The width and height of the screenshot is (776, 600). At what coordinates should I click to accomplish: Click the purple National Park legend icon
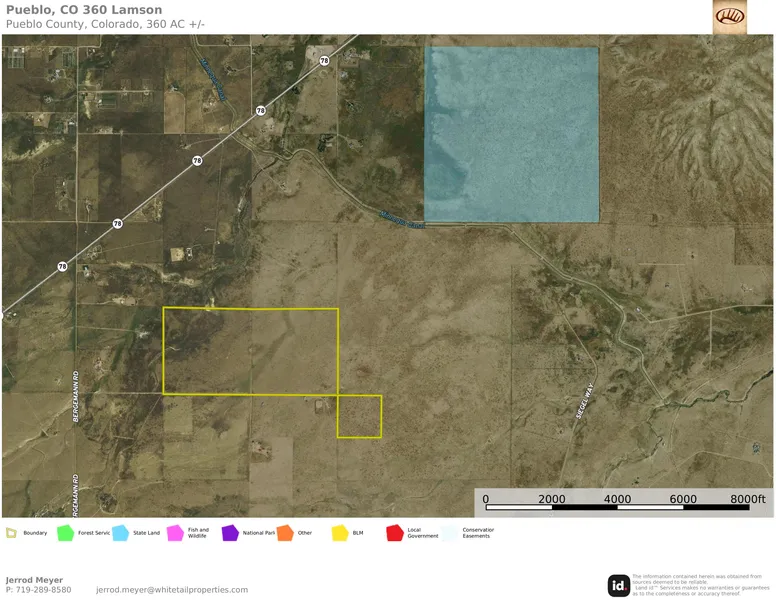coord(230,533)
